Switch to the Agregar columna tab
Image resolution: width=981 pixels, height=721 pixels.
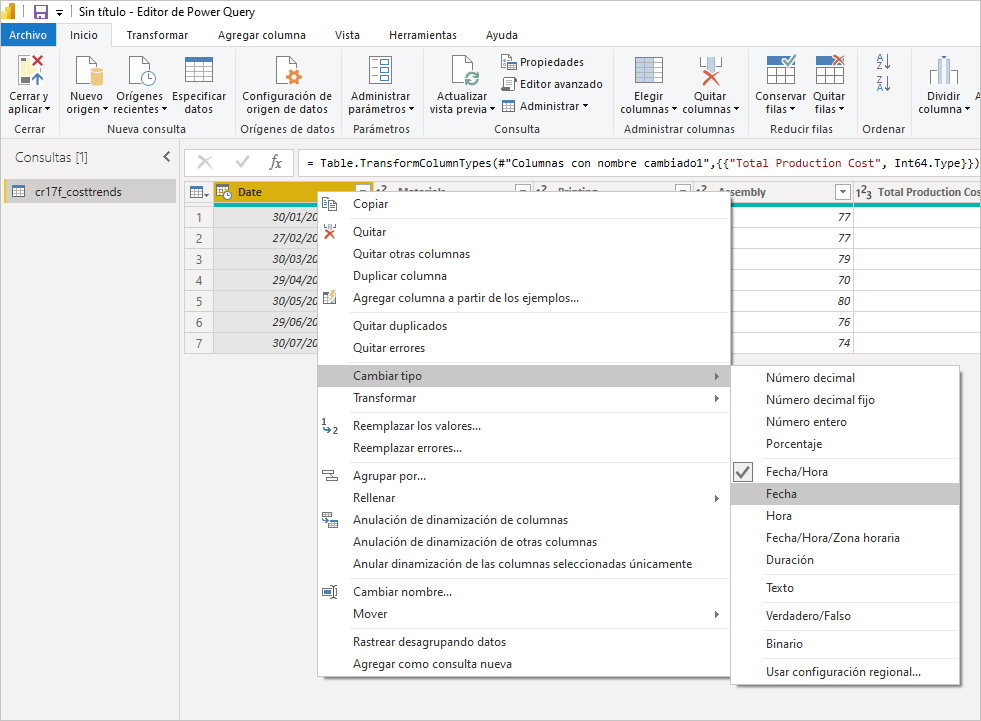point(262,35)
